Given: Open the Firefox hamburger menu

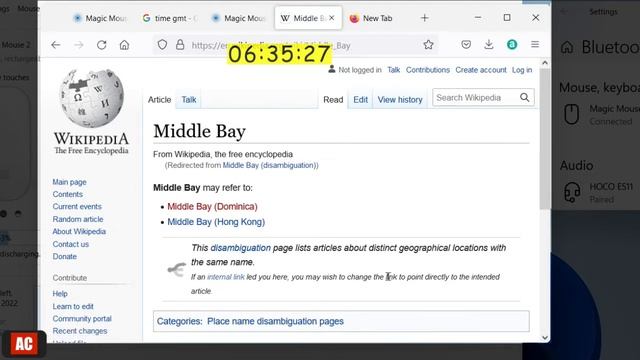Looking at the screenshot, I should [535, 44].
